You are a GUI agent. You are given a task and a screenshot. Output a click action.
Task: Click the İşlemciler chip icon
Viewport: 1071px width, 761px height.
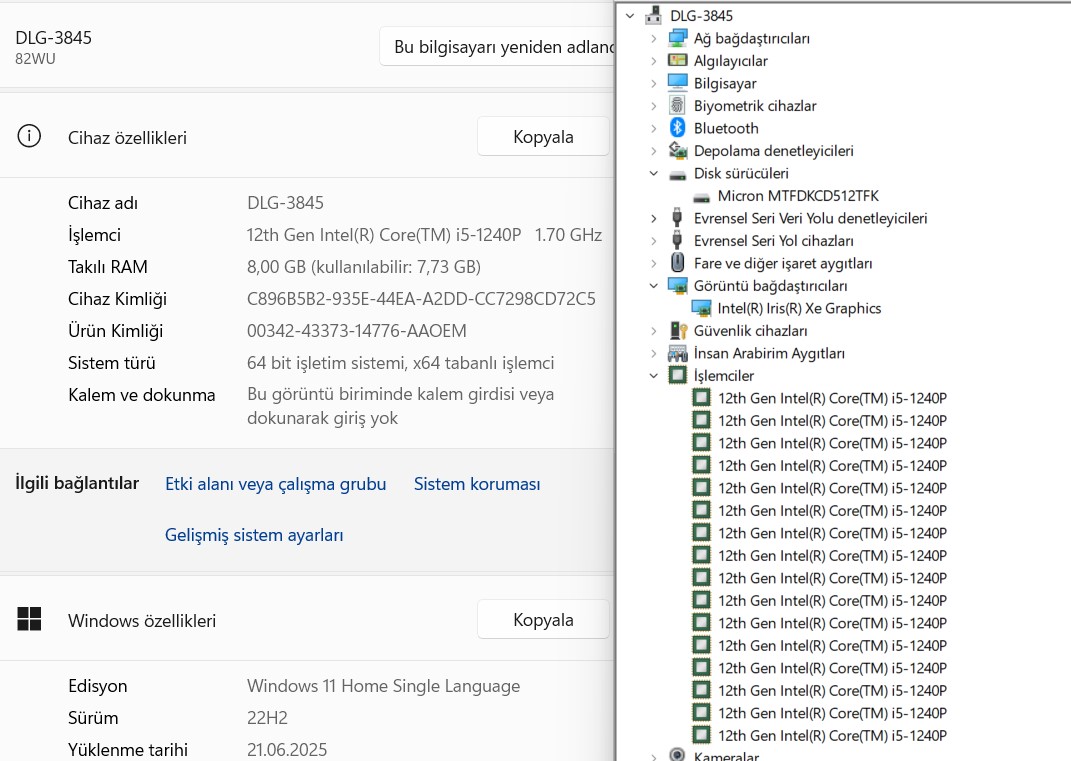[x=678, y=375]
